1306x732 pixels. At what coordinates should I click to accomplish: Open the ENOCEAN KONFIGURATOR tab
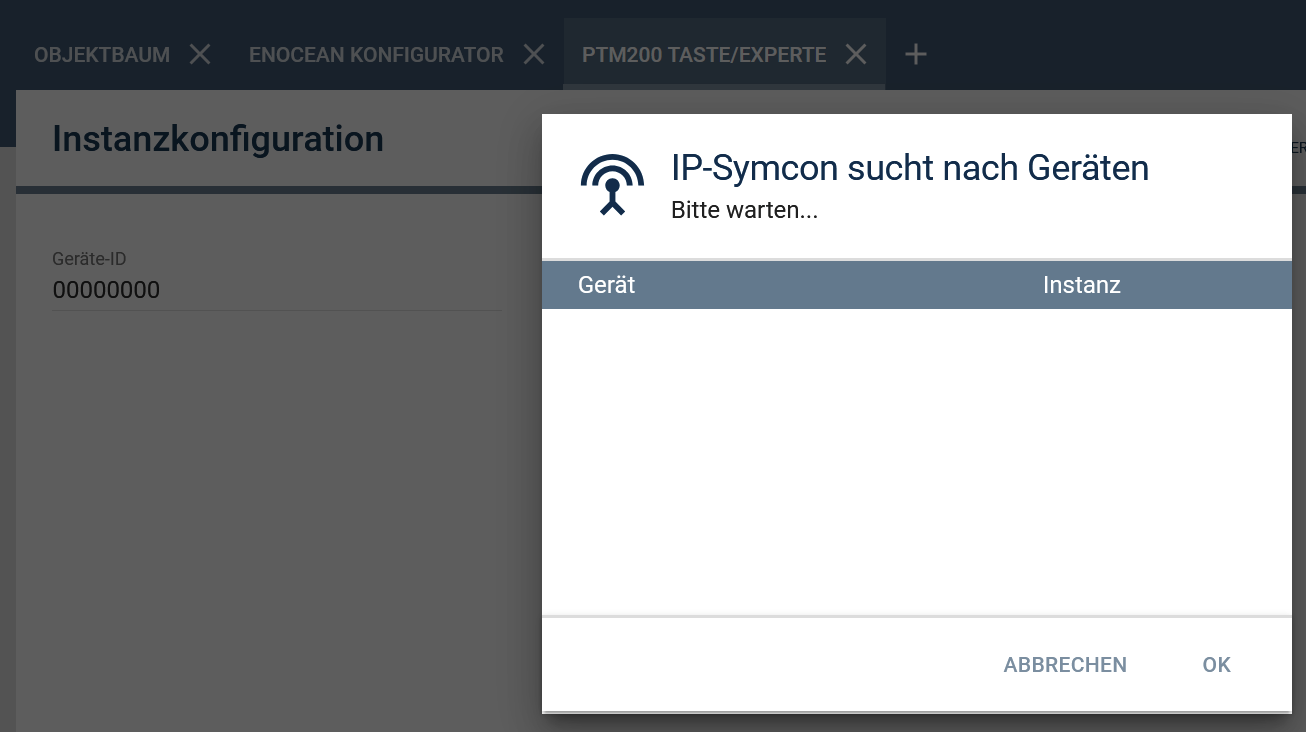[x=376, y=55]
